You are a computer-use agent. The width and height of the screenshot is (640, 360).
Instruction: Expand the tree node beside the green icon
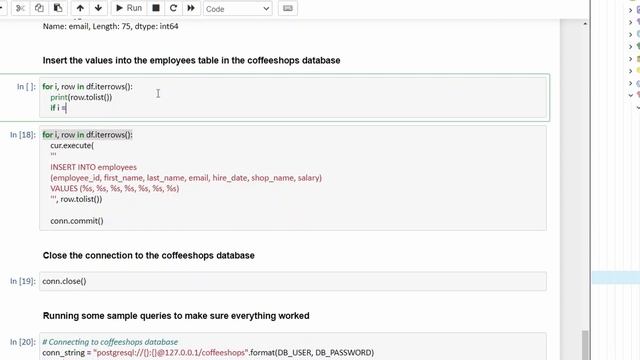[631, 47]
